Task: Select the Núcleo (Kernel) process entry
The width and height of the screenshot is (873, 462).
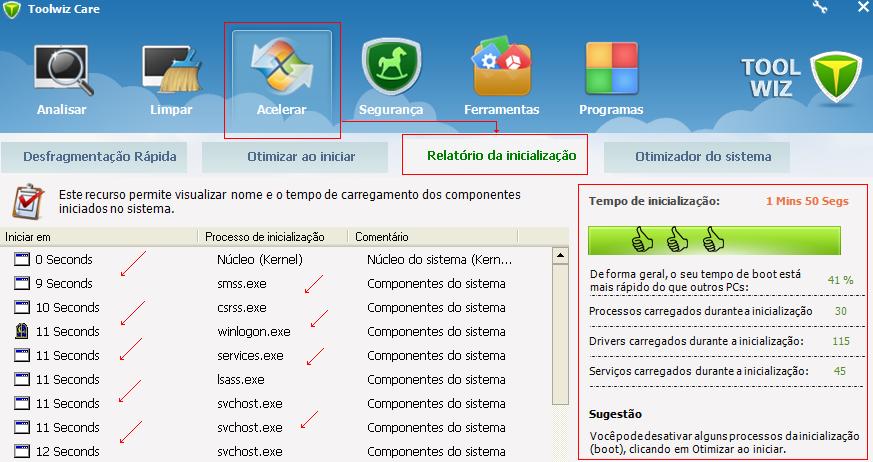Action: tap(260, 259)
